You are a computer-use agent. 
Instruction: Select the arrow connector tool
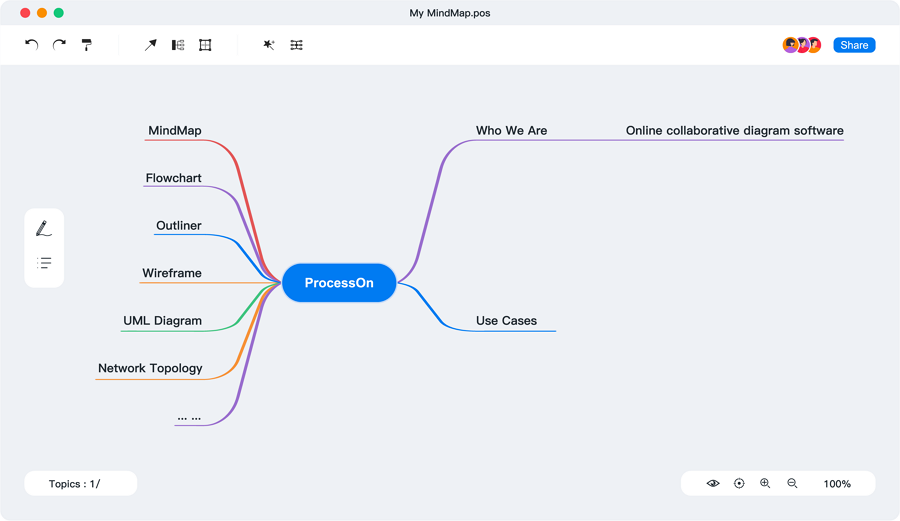(x=150, y=45)
